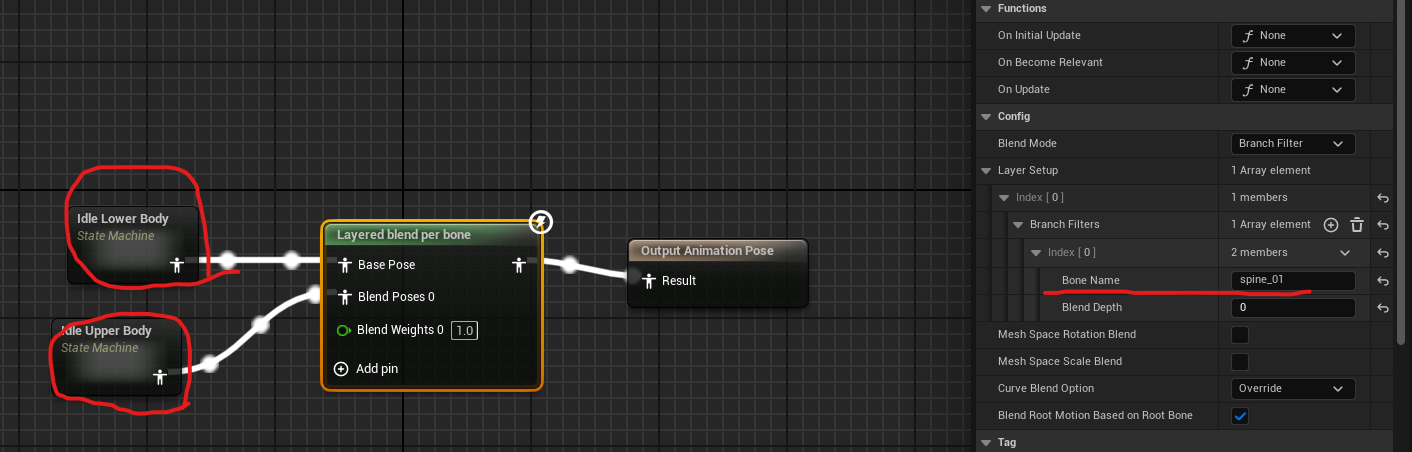Screen dimensions: 1412x452
Task: Click the Layered blend node output pose pin
Action: tap(518, 265)
